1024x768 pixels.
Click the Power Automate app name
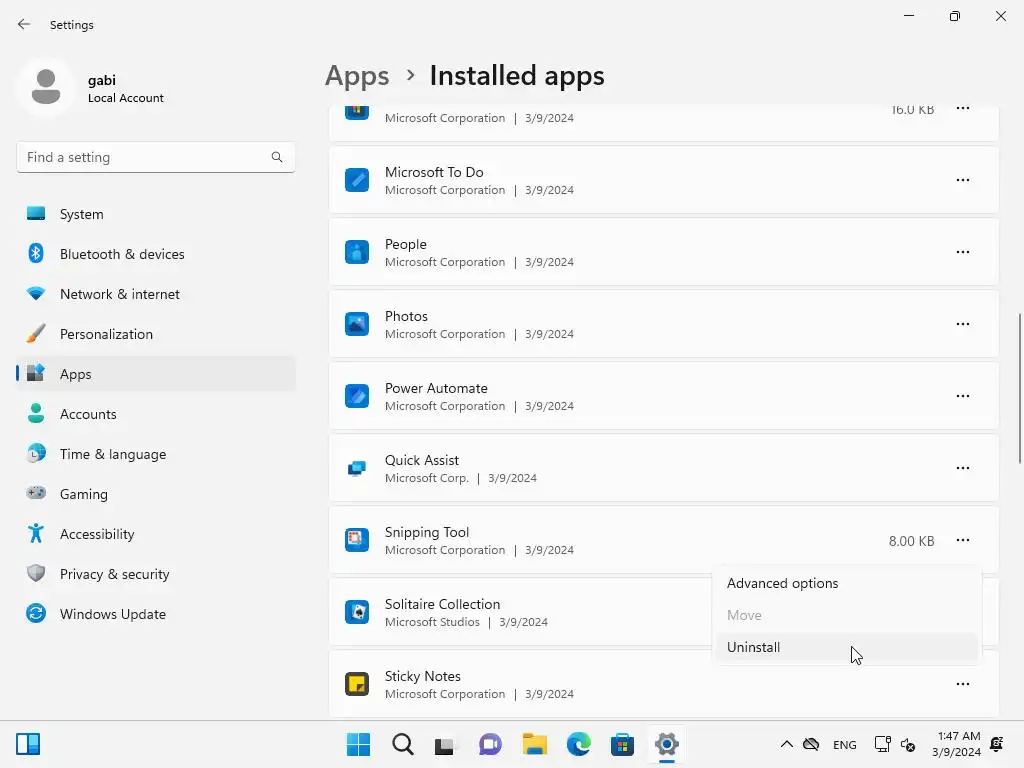point(436,388)
